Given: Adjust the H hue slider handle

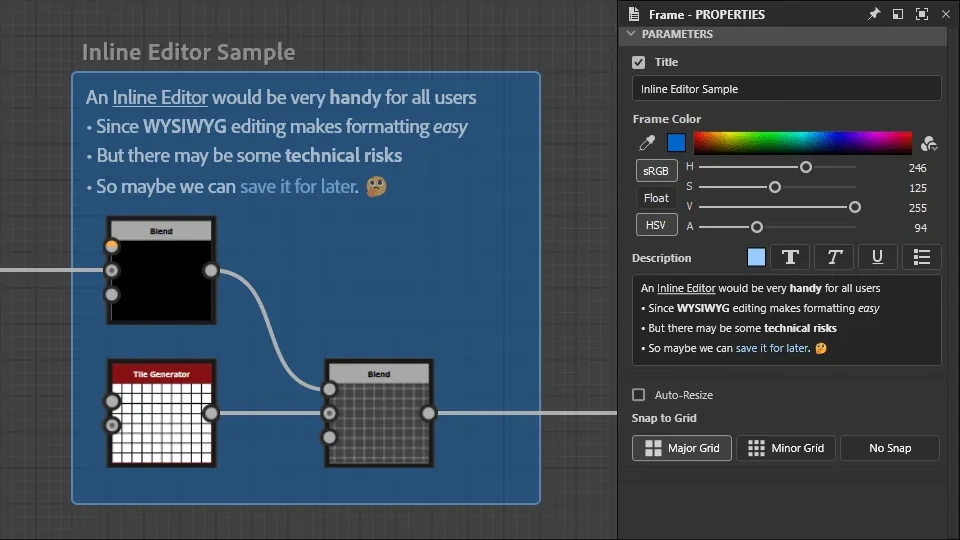Looking at the screenshot, I should pyautogui.click(x=806, y=167).
